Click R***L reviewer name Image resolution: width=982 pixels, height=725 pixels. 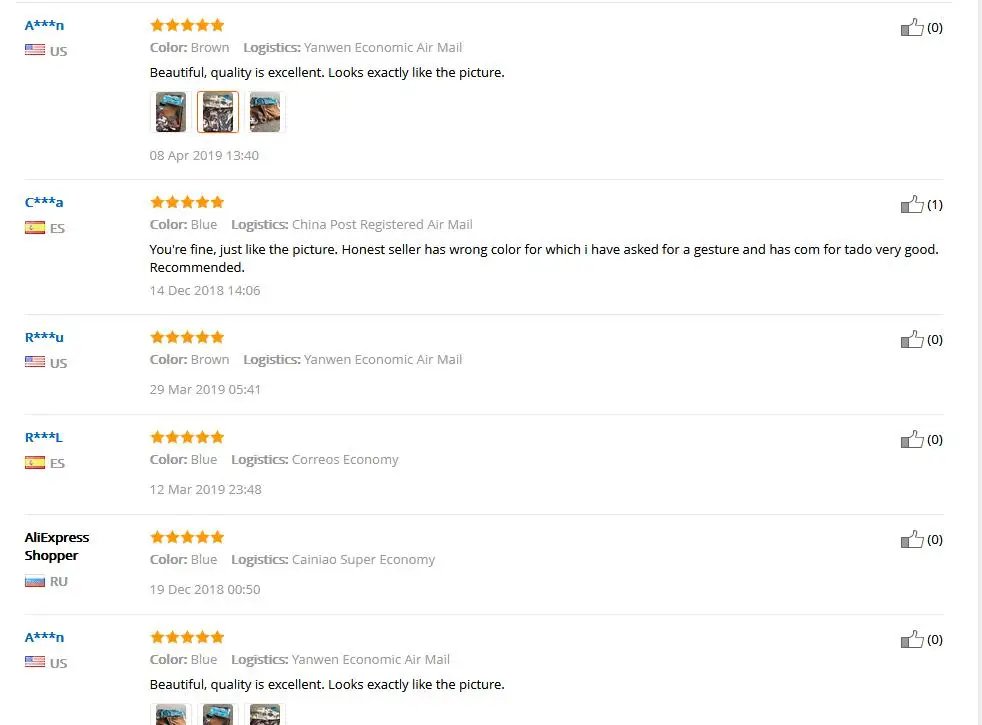pos(43,438)
